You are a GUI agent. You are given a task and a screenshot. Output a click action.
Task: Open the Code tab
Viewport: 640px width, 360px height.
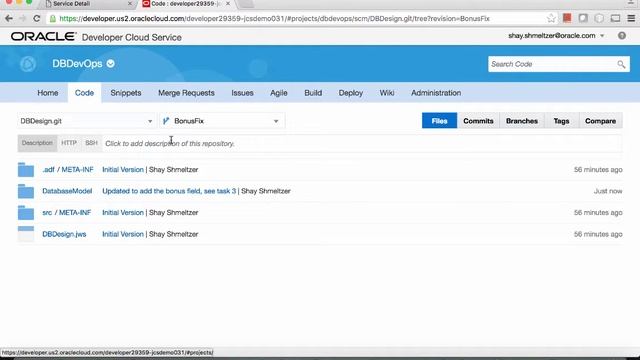click(84, 93)
